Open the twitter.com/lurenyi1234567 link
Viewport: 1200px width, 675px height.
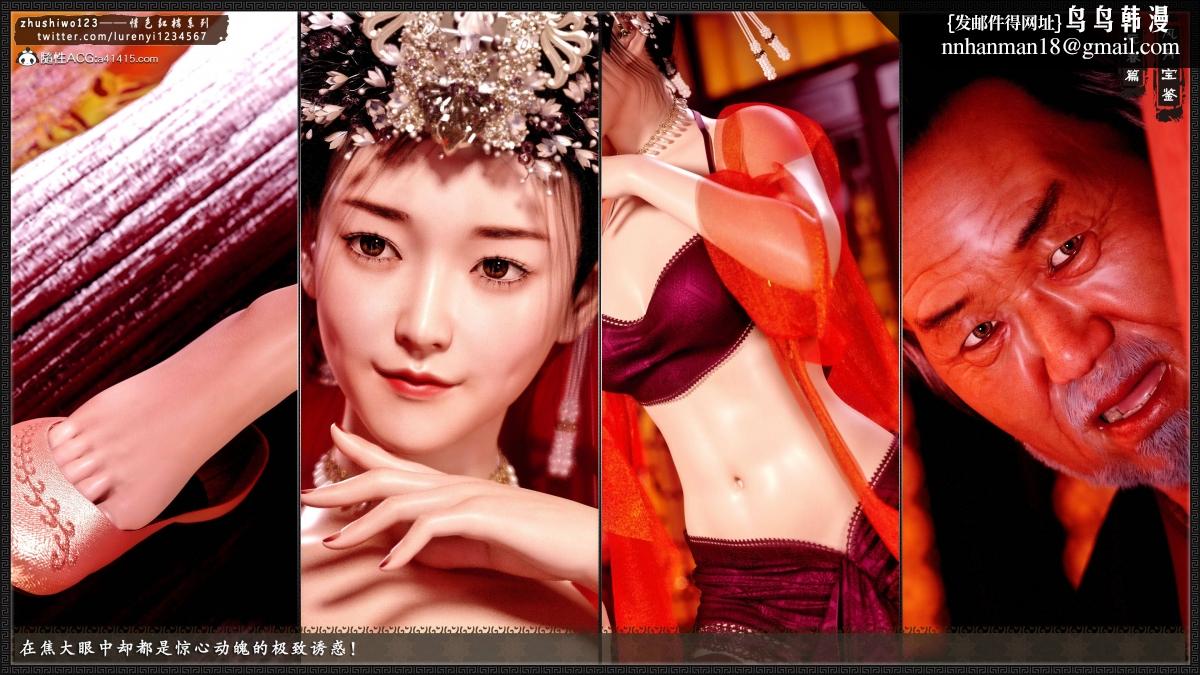pyautogui.click(x=121, y=36)
